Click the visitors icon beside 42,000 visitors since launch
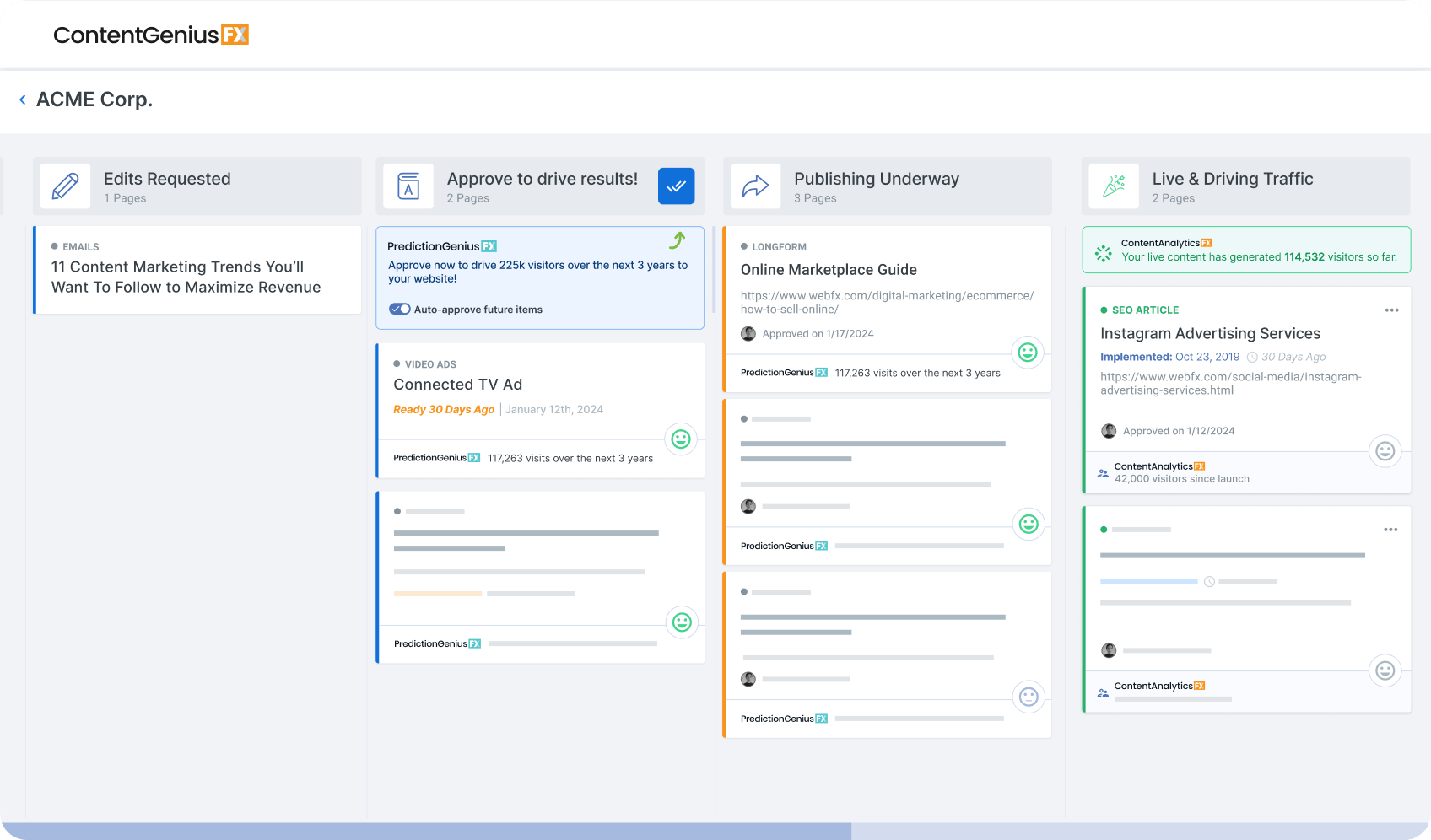This screenshot has height=840, width=1431. pyautogui.click(x=1103, y=472)
